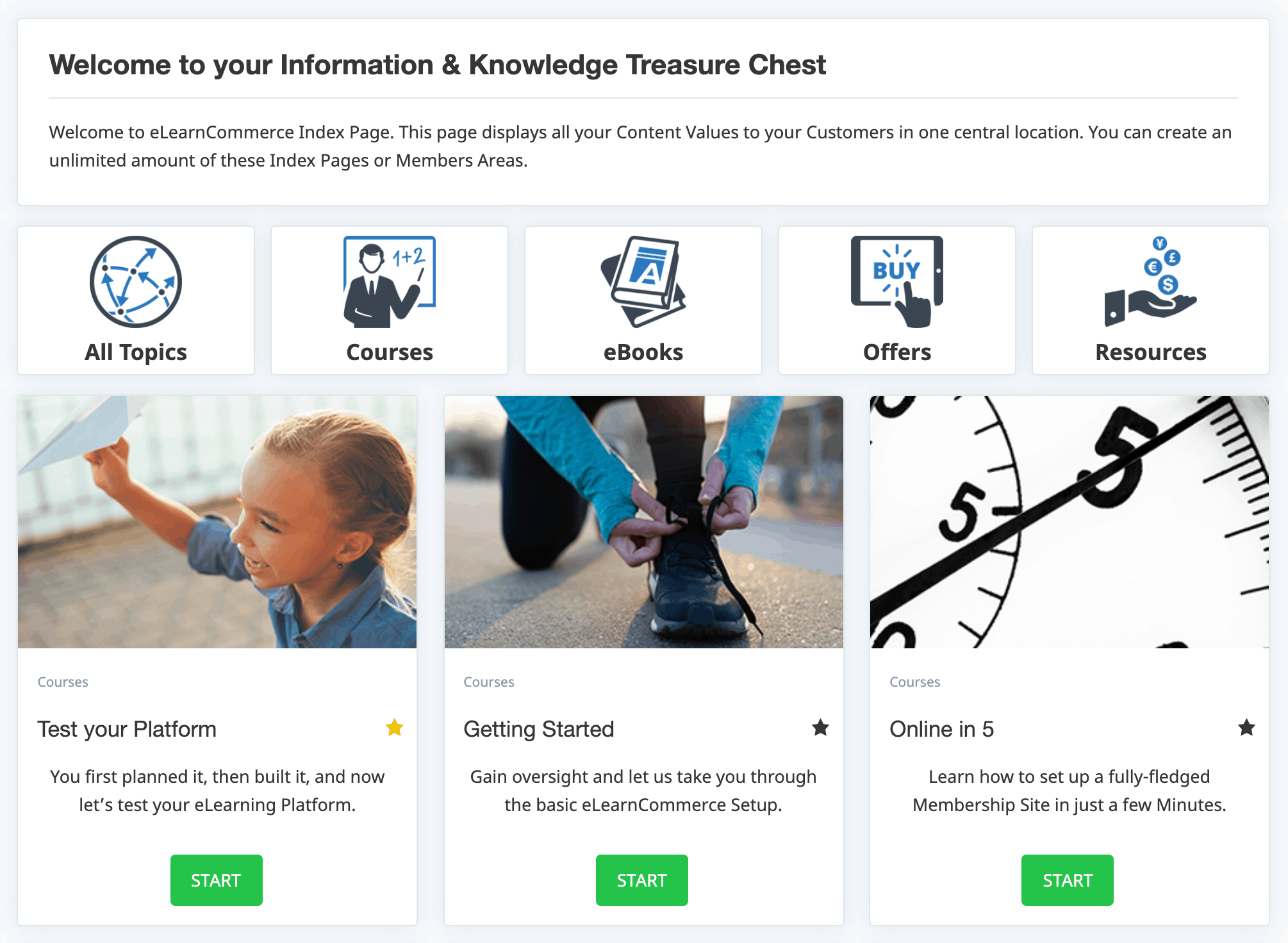Screen dimensions: 1288x943
Task: Click the Online in 5 title
Action: [942, 729]
